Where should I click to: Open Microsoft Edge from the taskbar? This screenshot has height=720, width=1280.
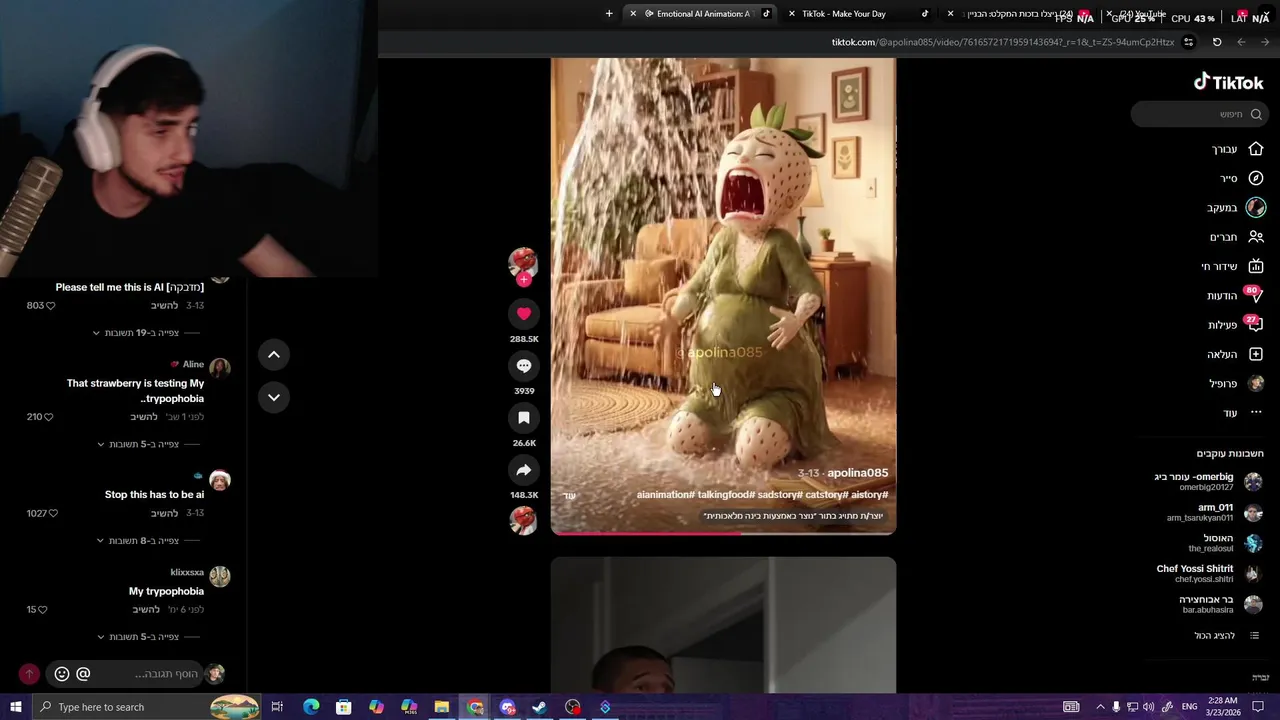point(311,707)
